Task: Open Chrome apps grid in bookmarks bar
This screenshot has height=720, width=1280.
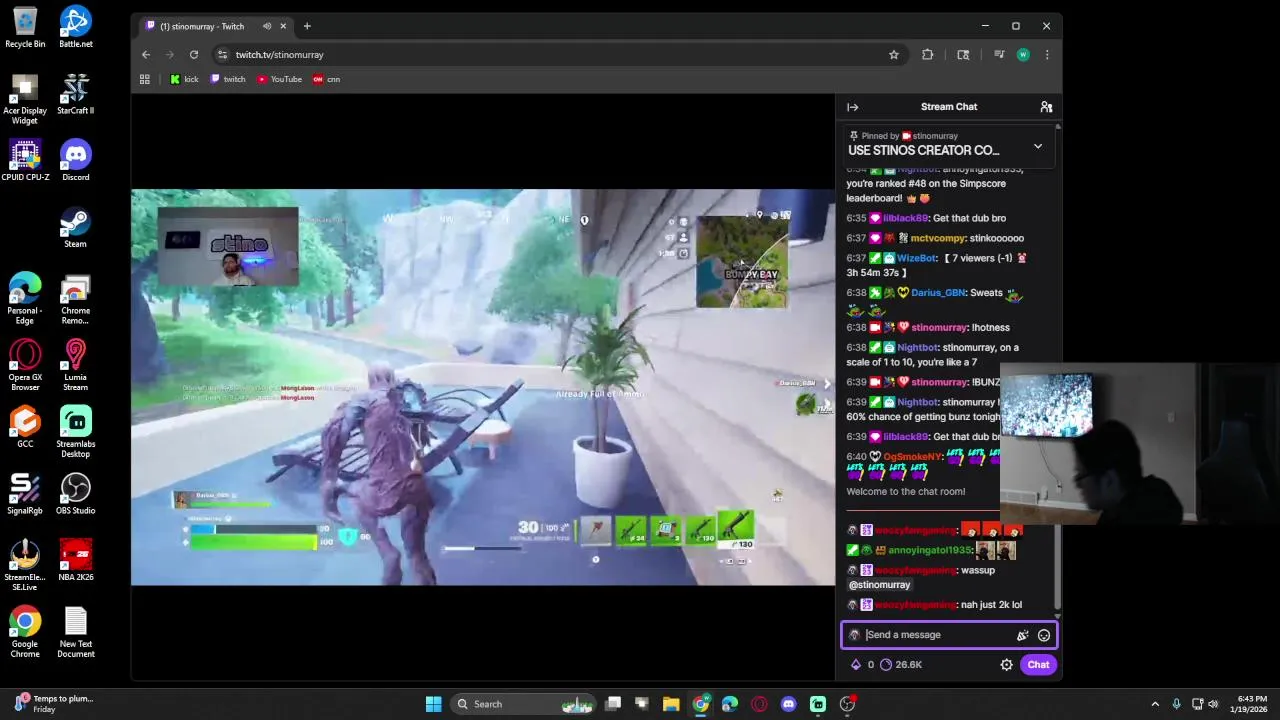Action: pos(145,79)
